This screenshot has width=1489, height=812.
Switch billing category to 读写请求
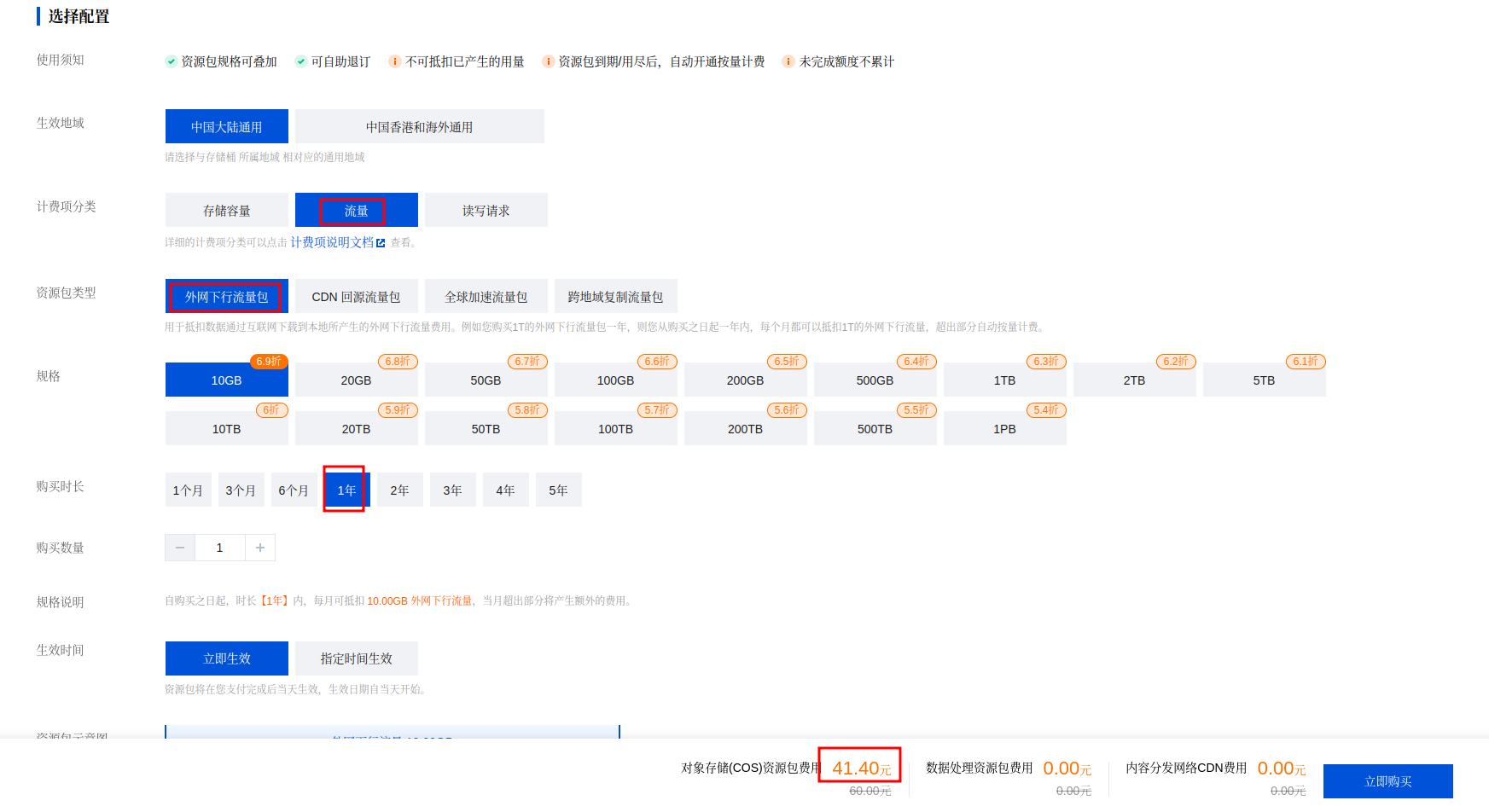click(486, 211)
